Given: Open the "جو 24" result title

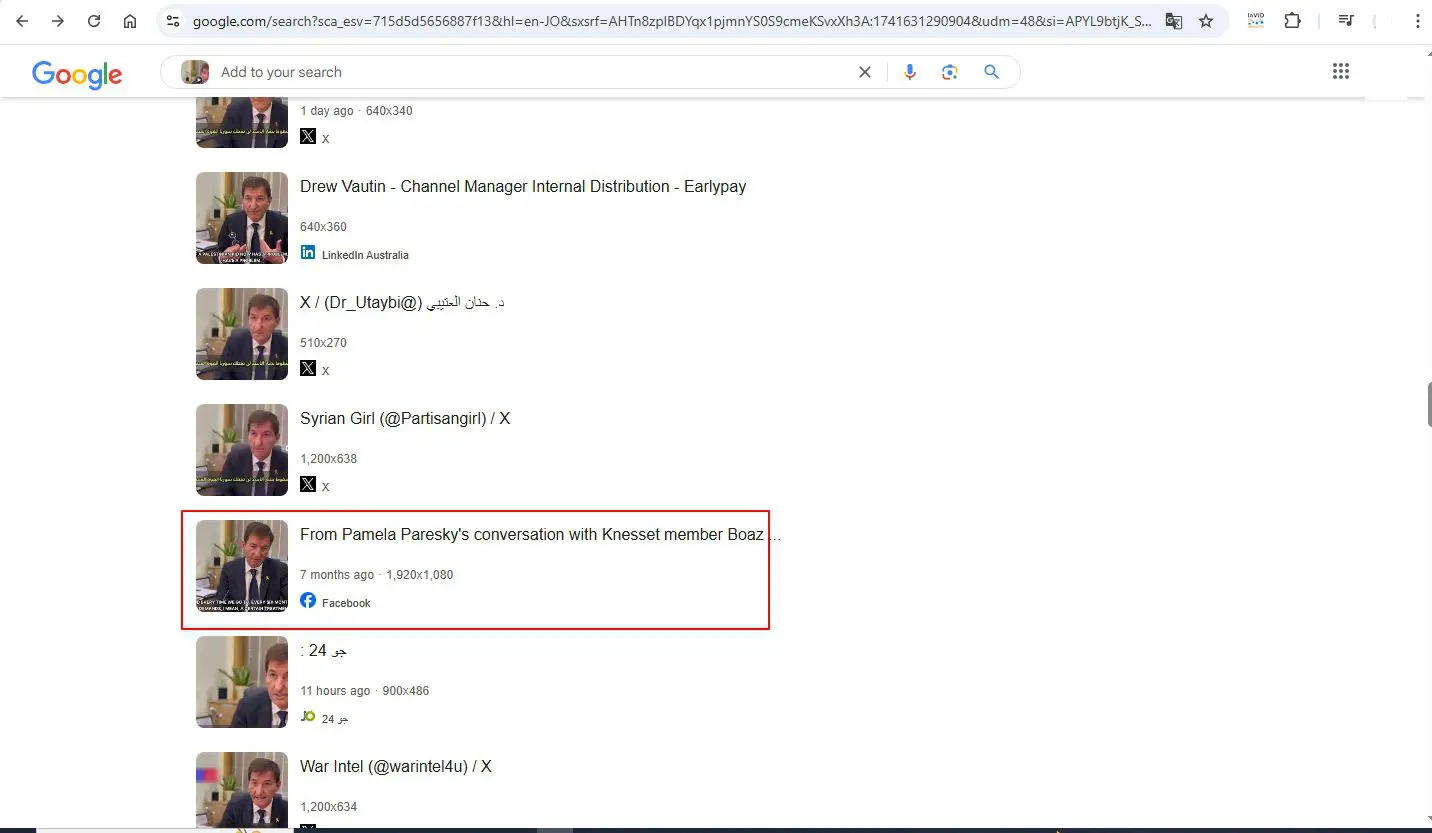Looking at the screenshot, I should click(x=324, y=651).
